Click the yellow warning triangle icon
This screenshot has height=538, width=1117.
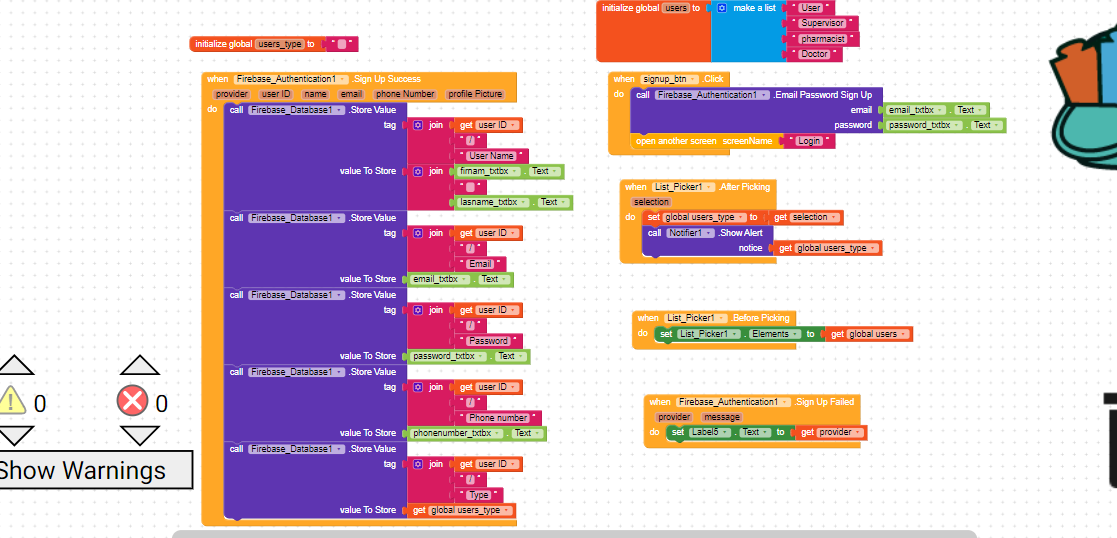(12, 400)
